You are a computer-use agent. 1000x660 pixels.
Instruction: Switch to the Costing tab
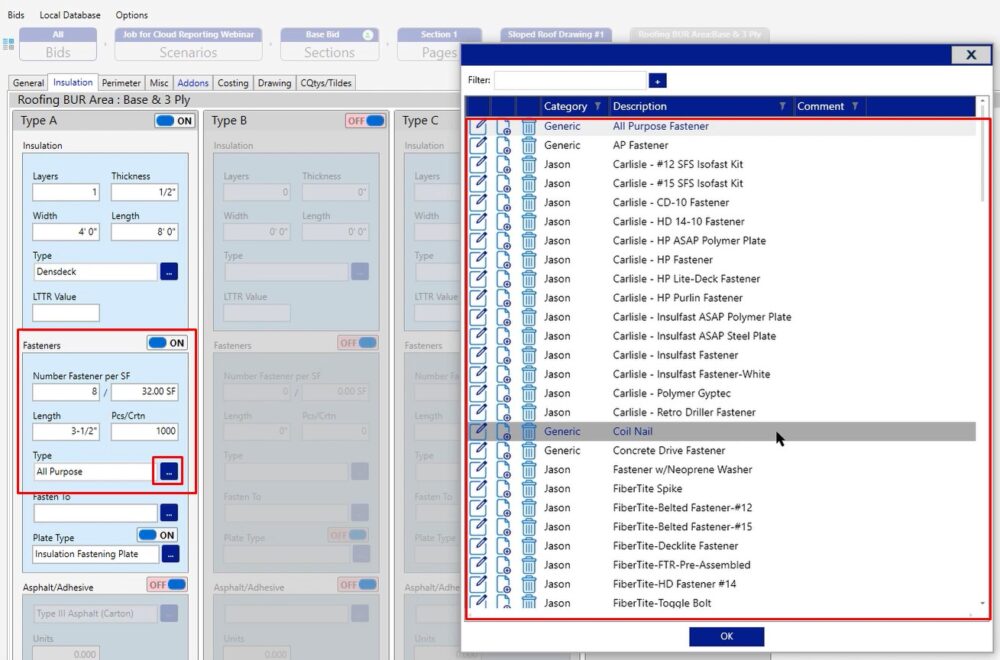coord(233,83)
